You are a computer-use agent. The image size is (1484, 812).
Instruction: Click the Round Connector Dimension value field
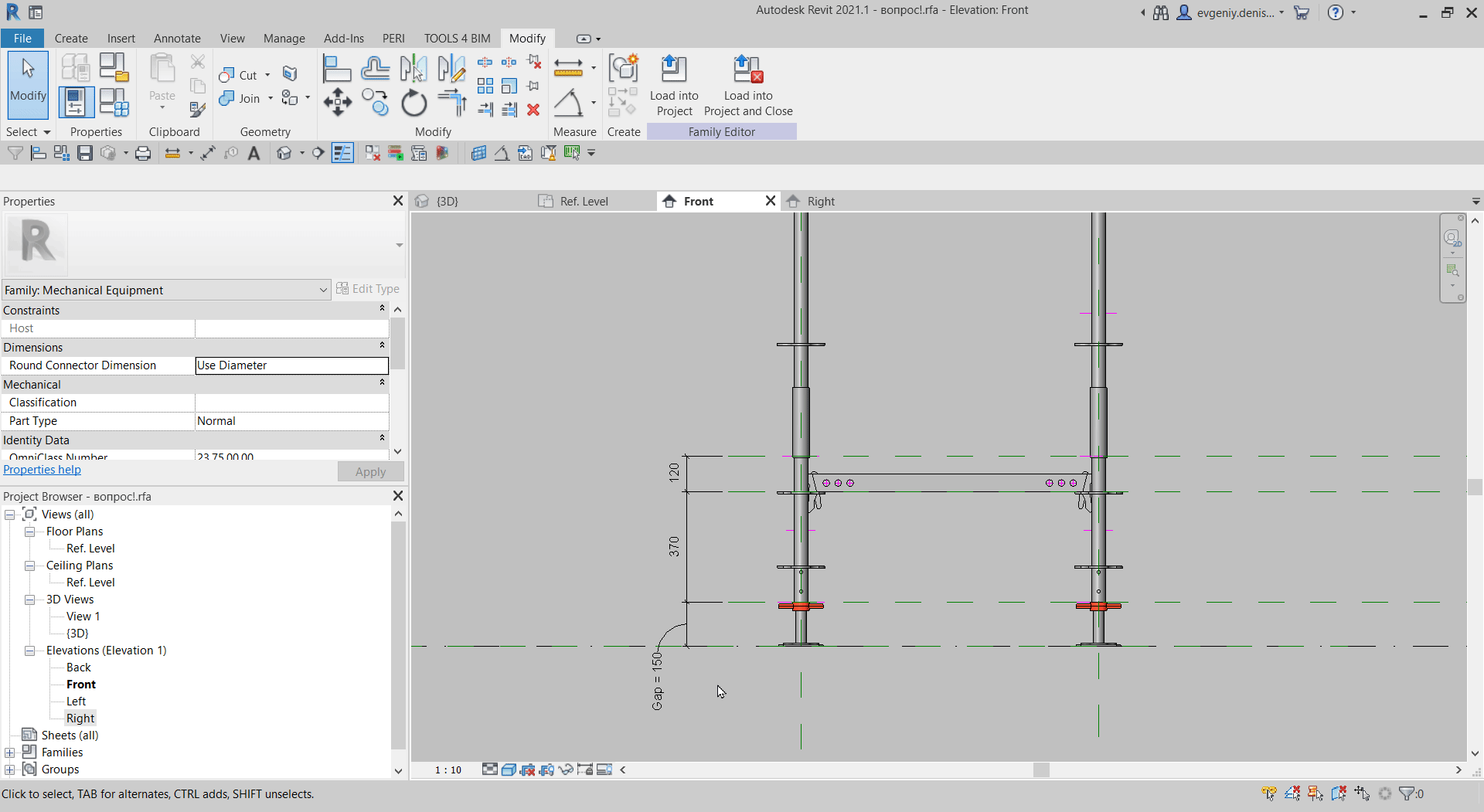[x=291, y=365]
